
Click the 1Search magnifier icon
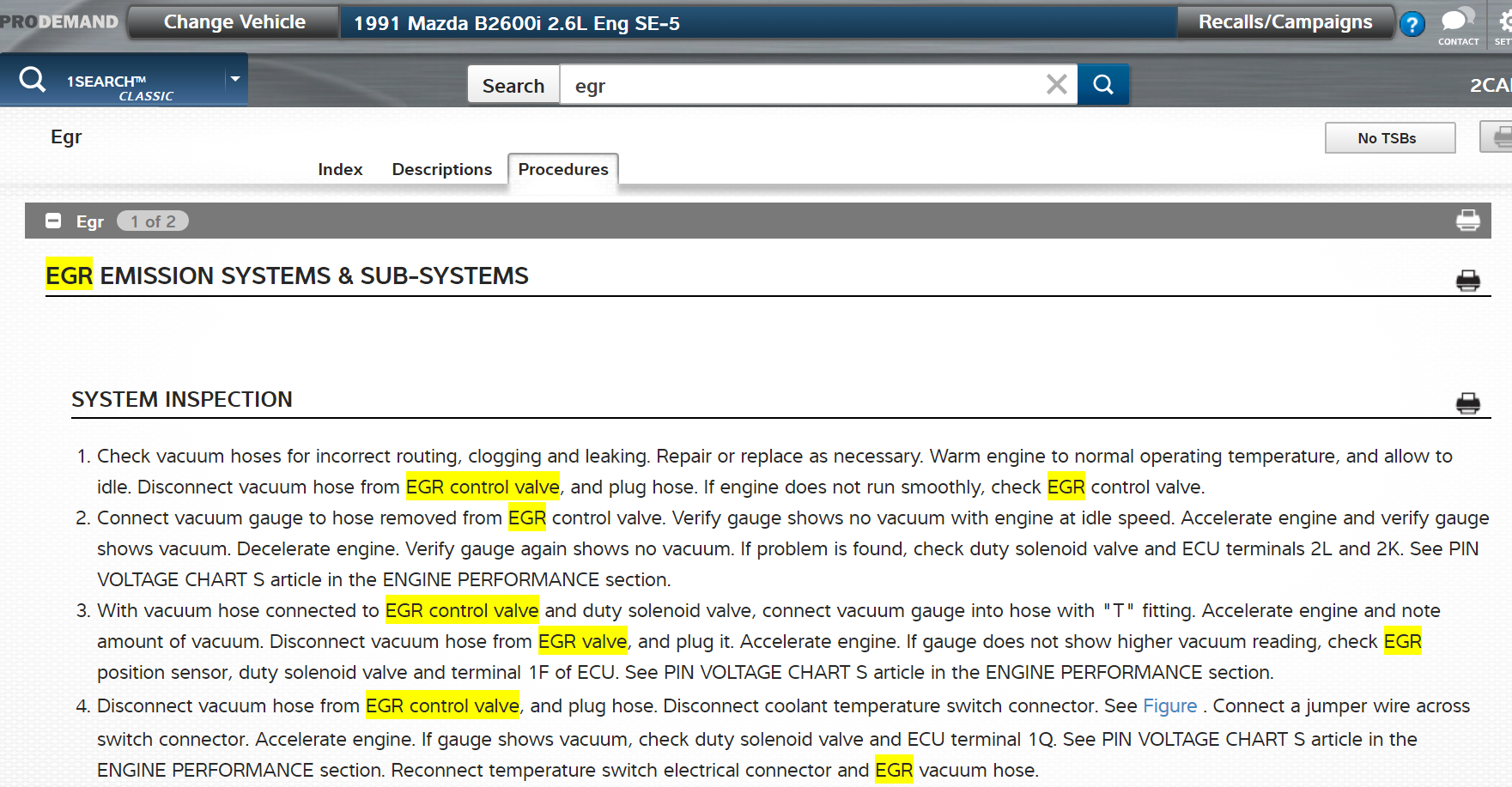[33, 80]
